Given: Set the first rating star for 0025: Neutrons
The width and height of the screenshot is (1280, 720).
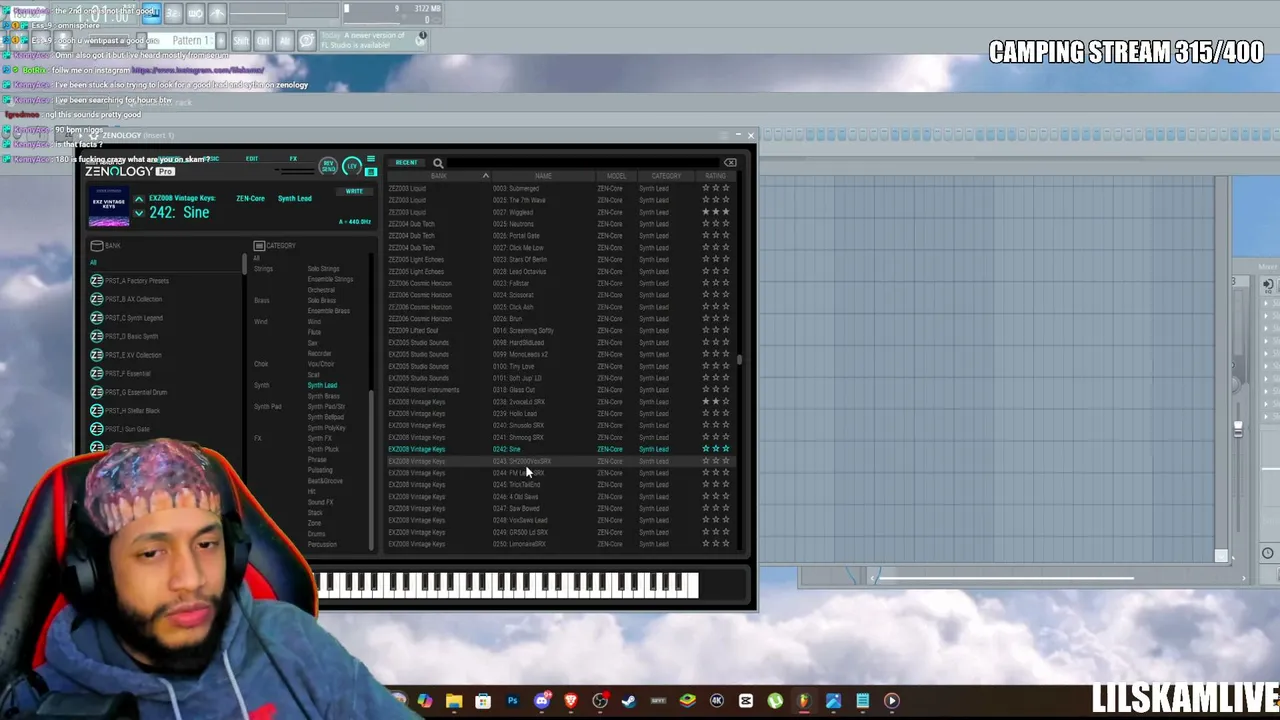Looking at the screenshot, I should (705, 224).
